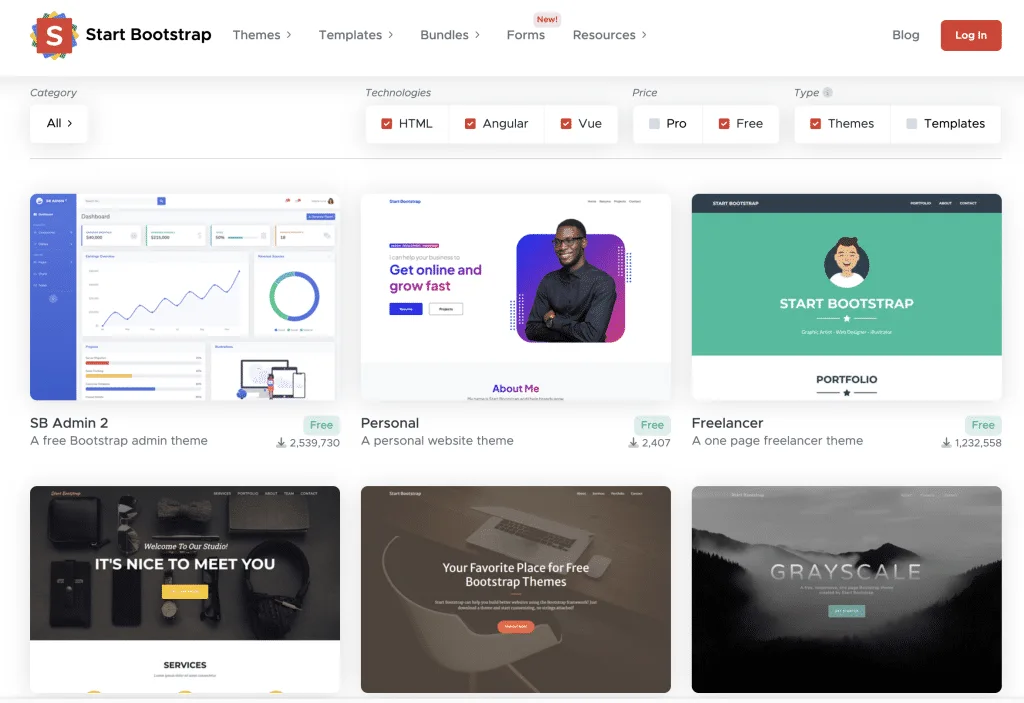Enable the Pro price filter

(654, 123)
